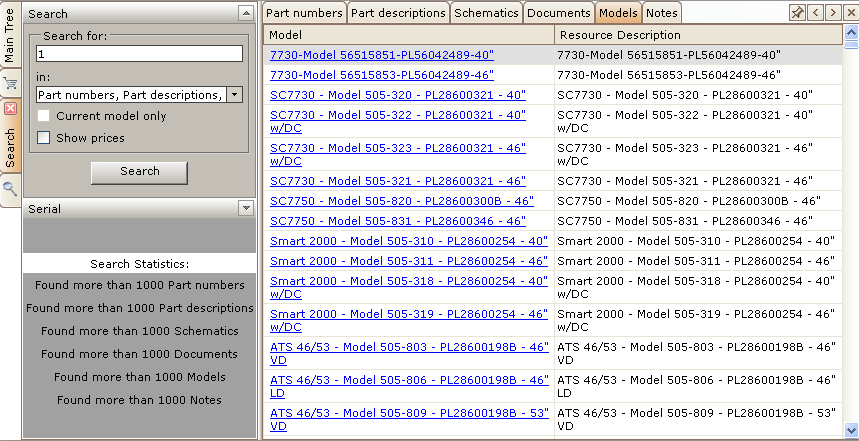Select description cell SC7750 Model 505-831

tap(698, 221)
